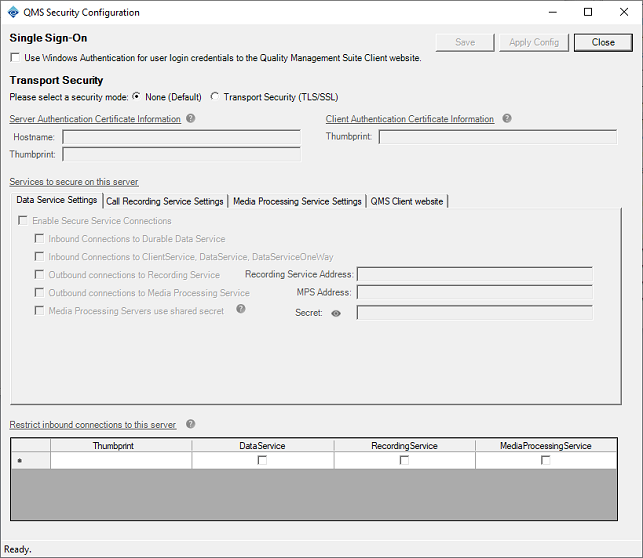The image size is (643, 558).
Task: Click the server Hostname input field
Action: point(182,137)
